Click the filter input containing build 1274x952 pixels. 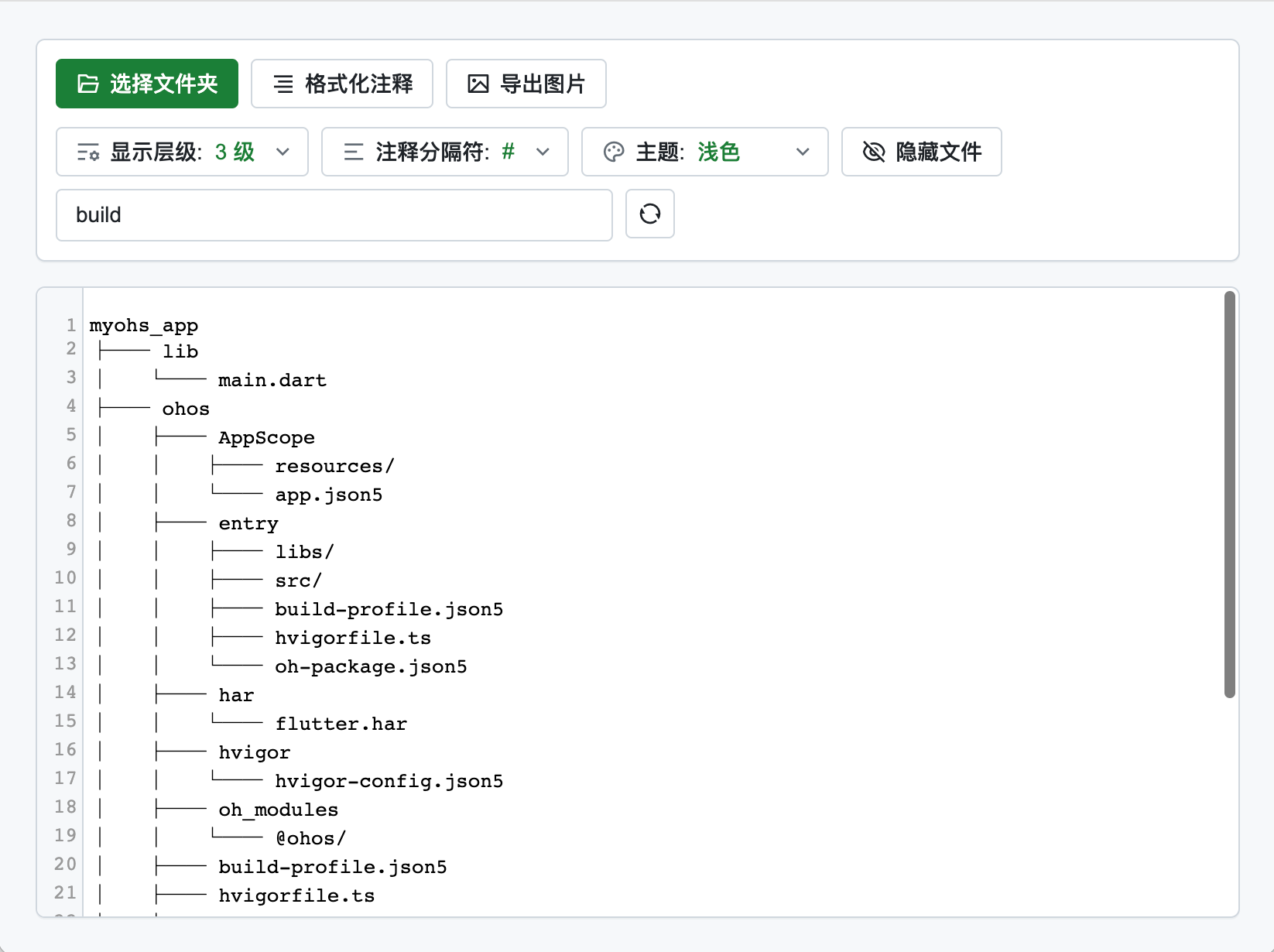click(x=334, y=215)
